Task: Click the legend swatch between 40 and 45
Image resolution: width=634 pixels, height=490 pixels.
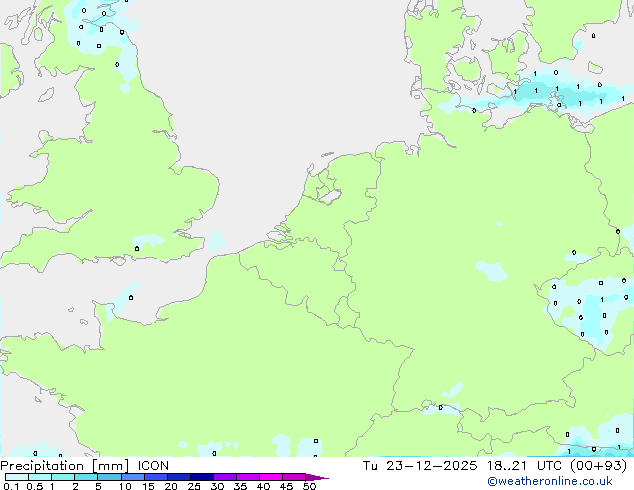Action: click(271, 477)
